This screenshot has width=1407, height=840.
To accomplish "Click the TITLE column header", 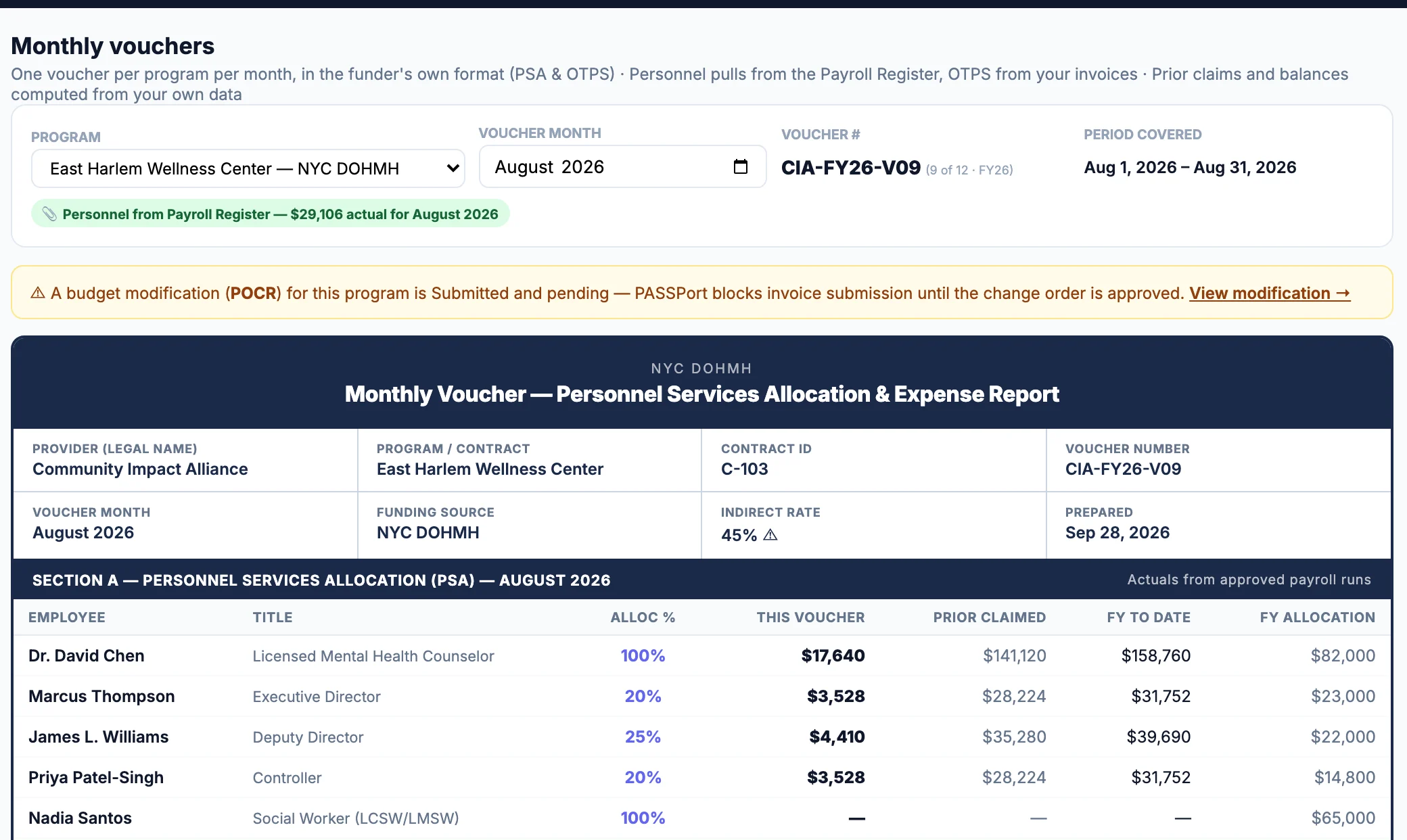I will pyautogui.click(x=273, y=617).
